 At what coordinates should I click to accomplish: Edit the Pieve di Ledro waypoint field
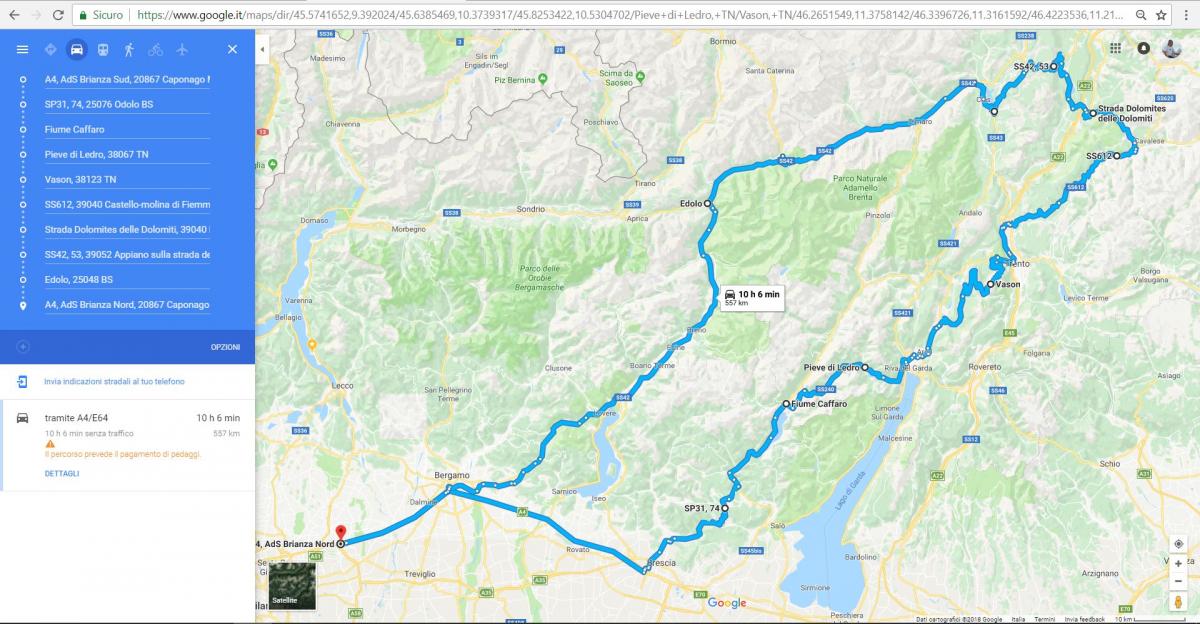pos(127,154)
